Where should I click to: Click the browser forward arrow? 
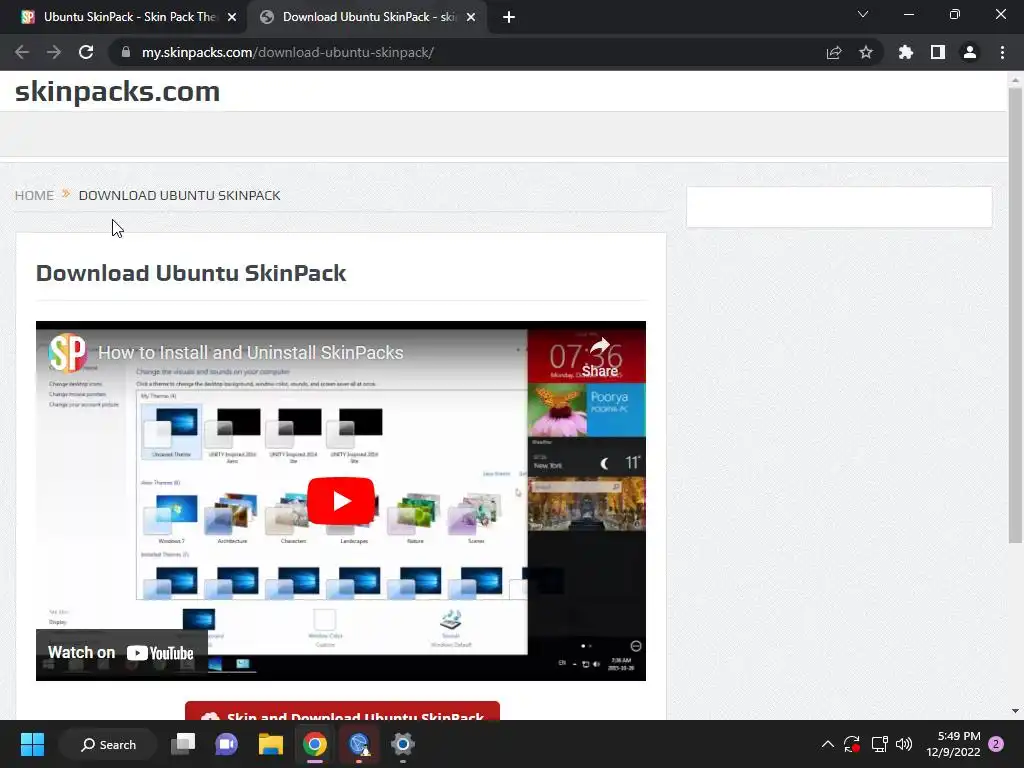(x=54, y=52)
